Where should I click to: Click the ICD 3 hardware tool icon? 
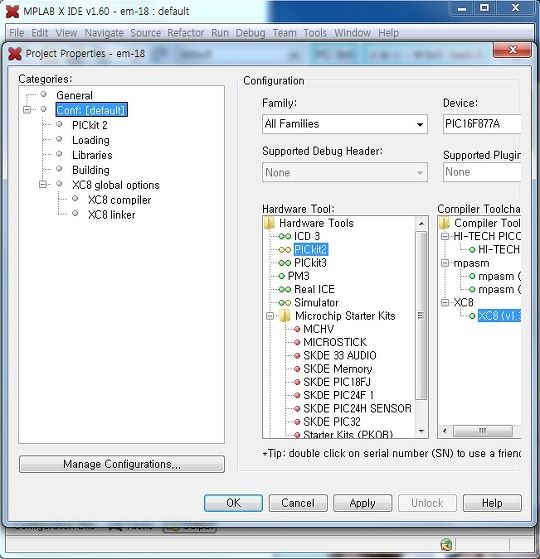click(x=284, y=236)
